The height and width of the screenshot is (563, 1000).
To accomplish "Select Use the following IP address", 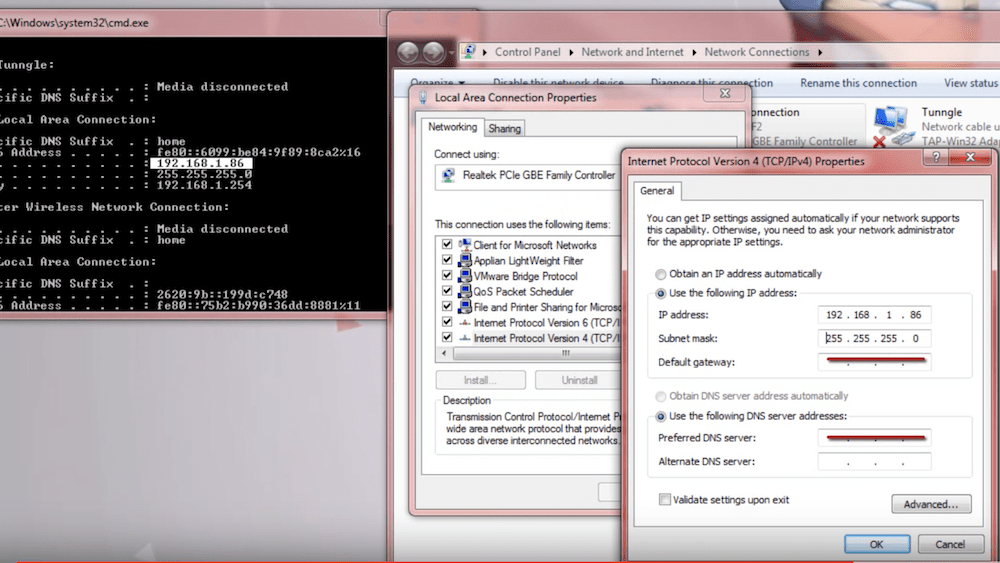I will (661, 293).
